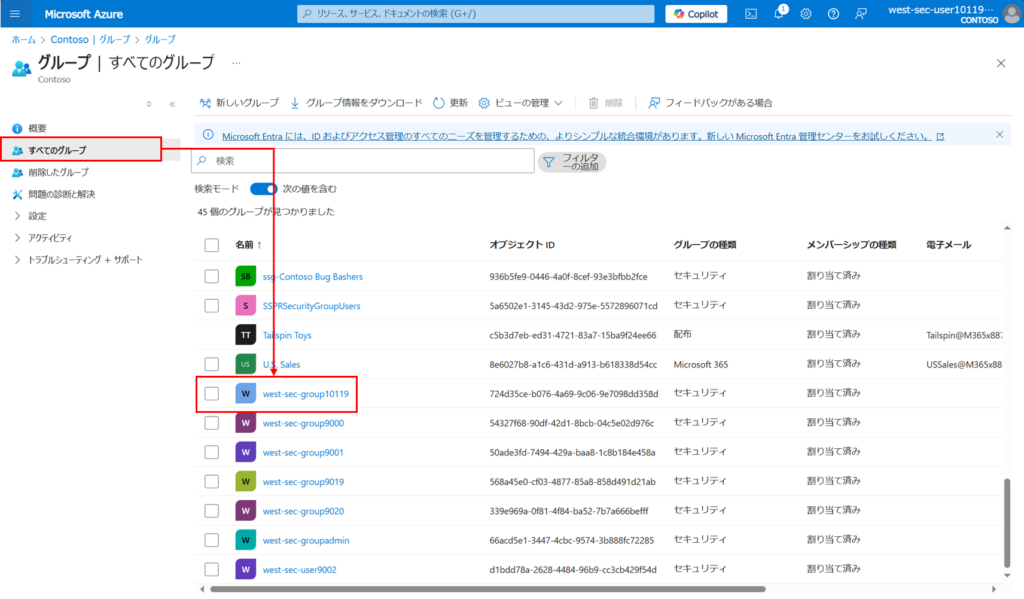This screenshot has height=599, width=1024.
Task: Open SSPRSecurityGroupUsers group
Action: 311,306
